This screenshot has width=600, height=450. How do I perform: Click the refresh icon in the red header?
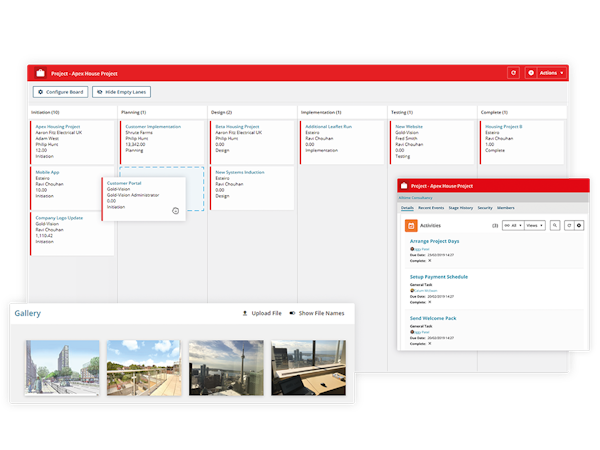(513, 73)
